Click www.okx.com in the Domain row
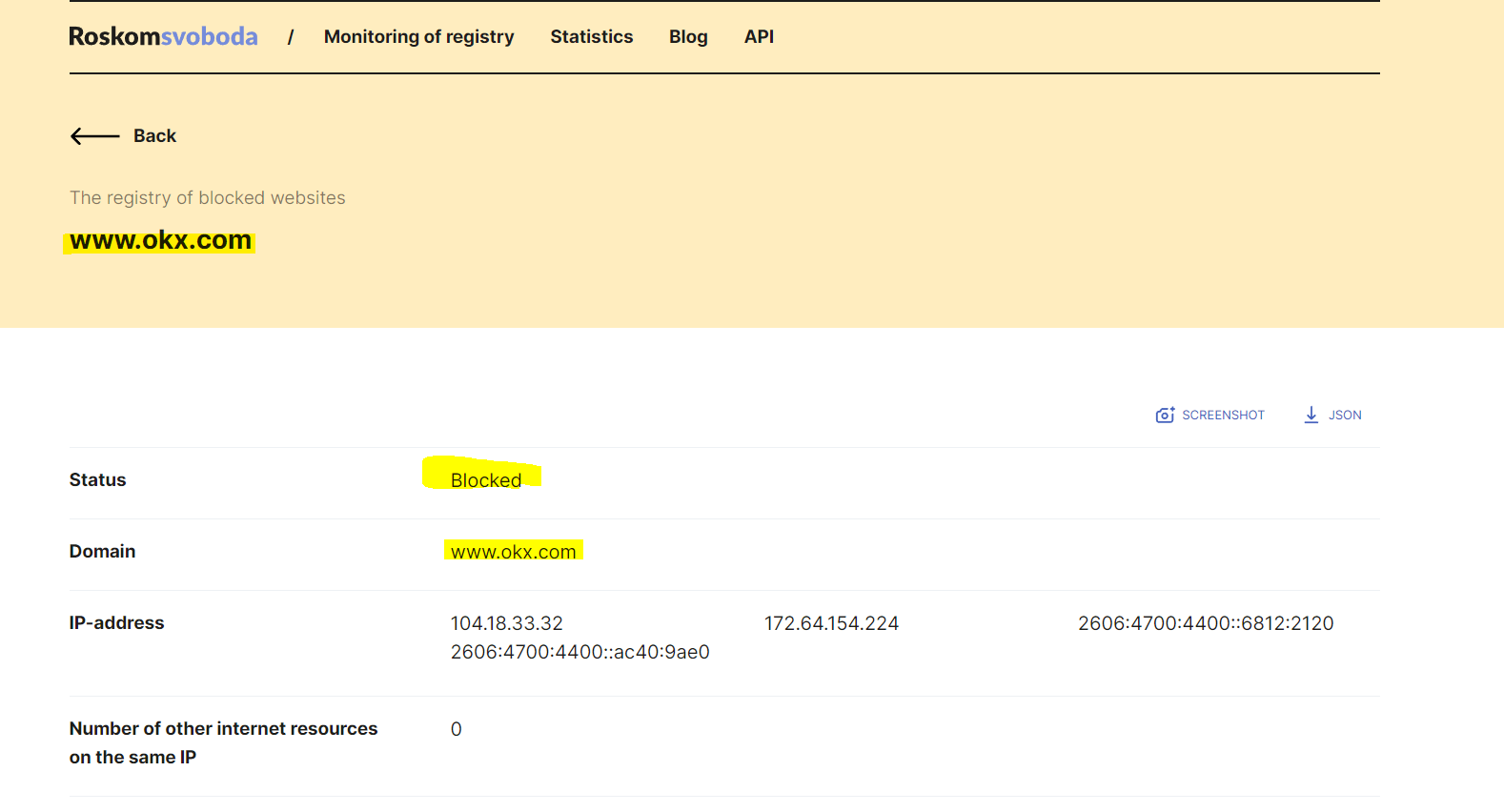The image size is (1504, 812). pos(513,552)
